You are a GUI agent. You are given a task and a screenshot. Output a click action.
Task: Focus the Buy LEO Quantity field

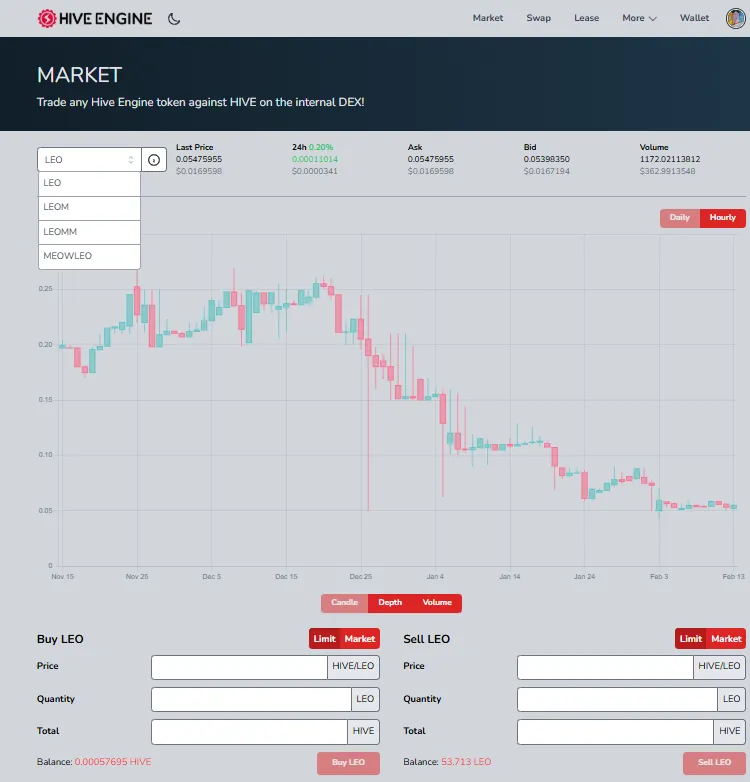point(251,699)
